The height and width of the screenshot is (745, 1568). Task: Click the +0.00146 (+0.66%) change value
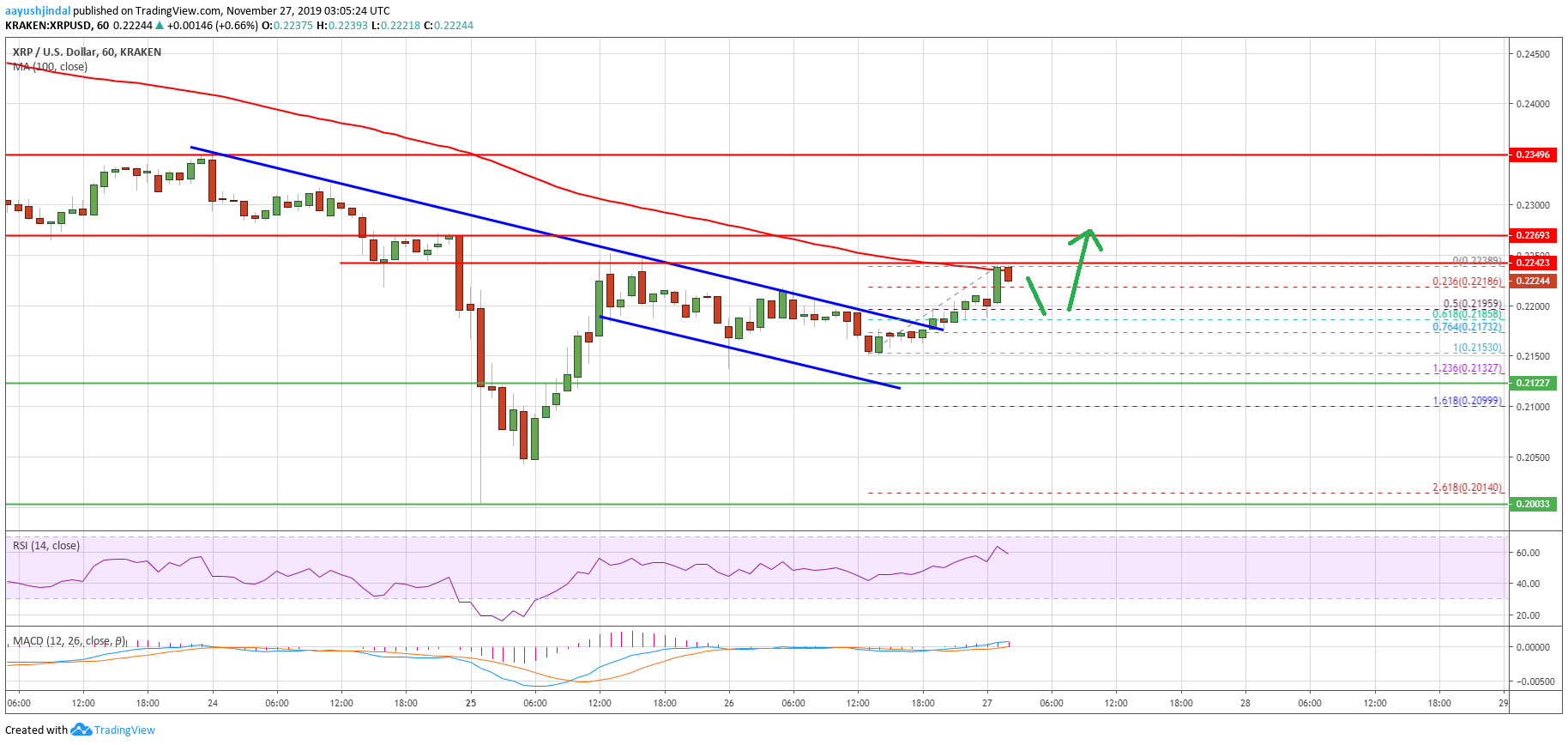coord(212,26)
